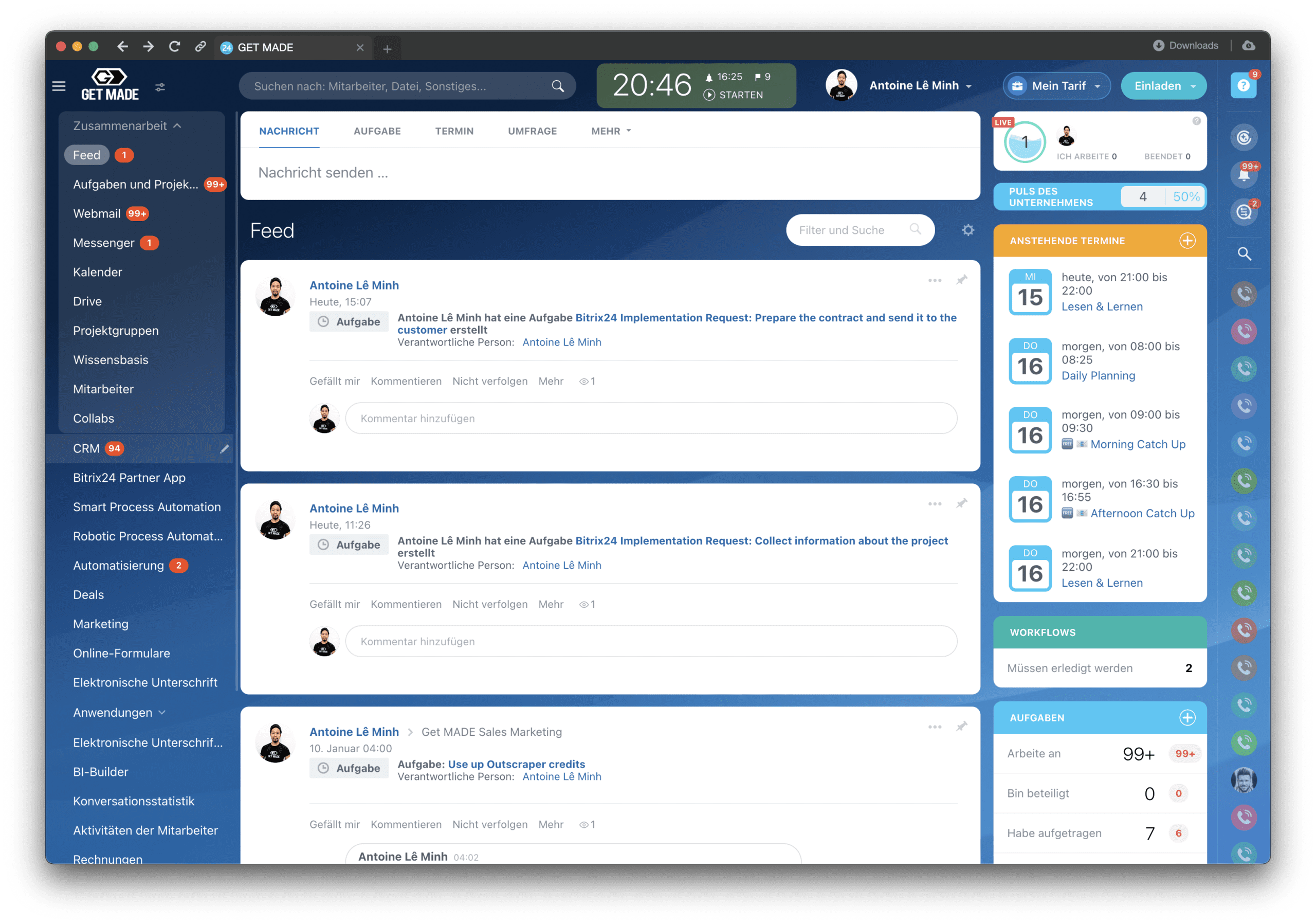Click the sidebar settings sliders icon
The height and width of the screenshot is (924, 1316).
(160, 87)
